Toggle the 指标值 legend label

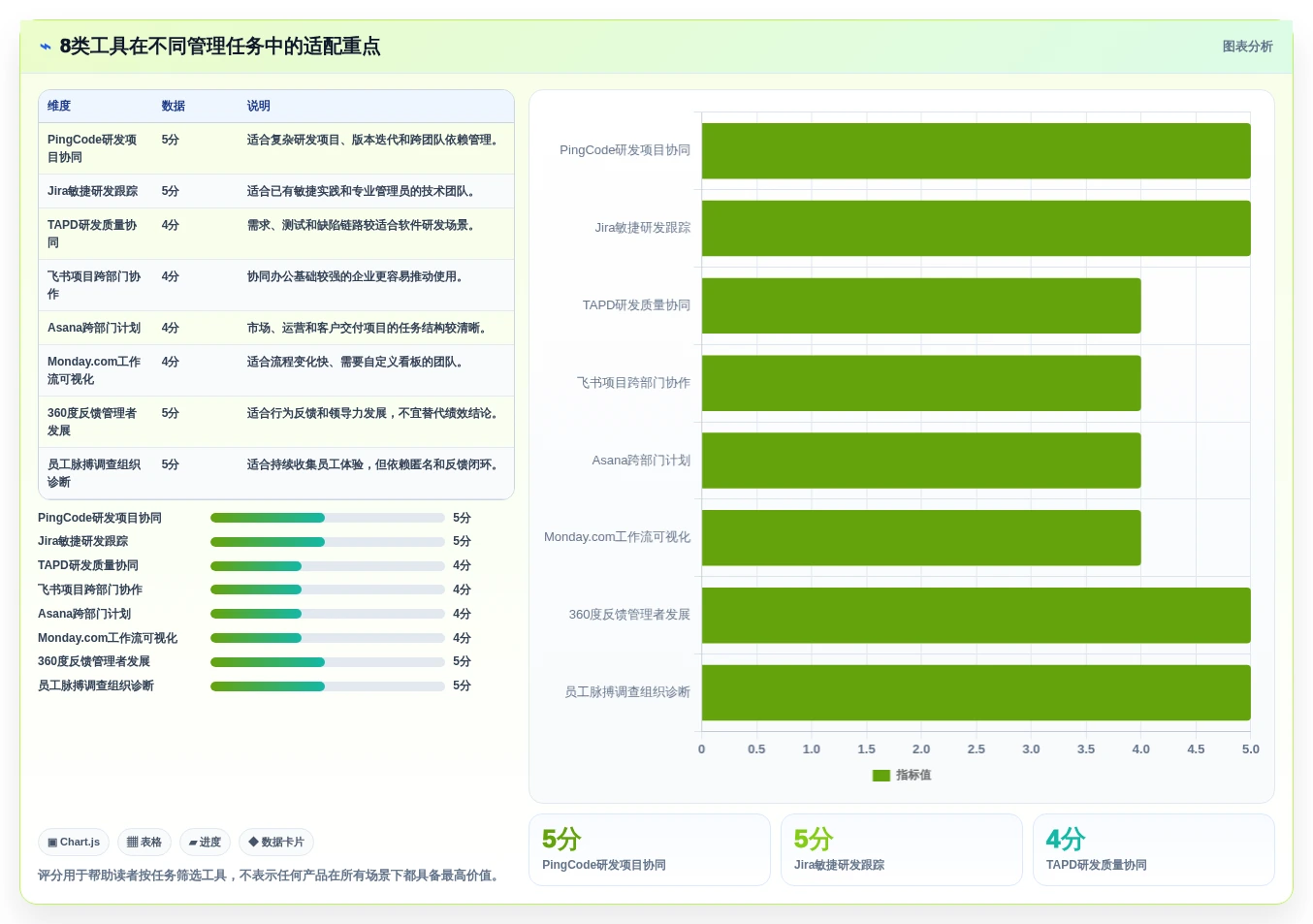(913, 776)
